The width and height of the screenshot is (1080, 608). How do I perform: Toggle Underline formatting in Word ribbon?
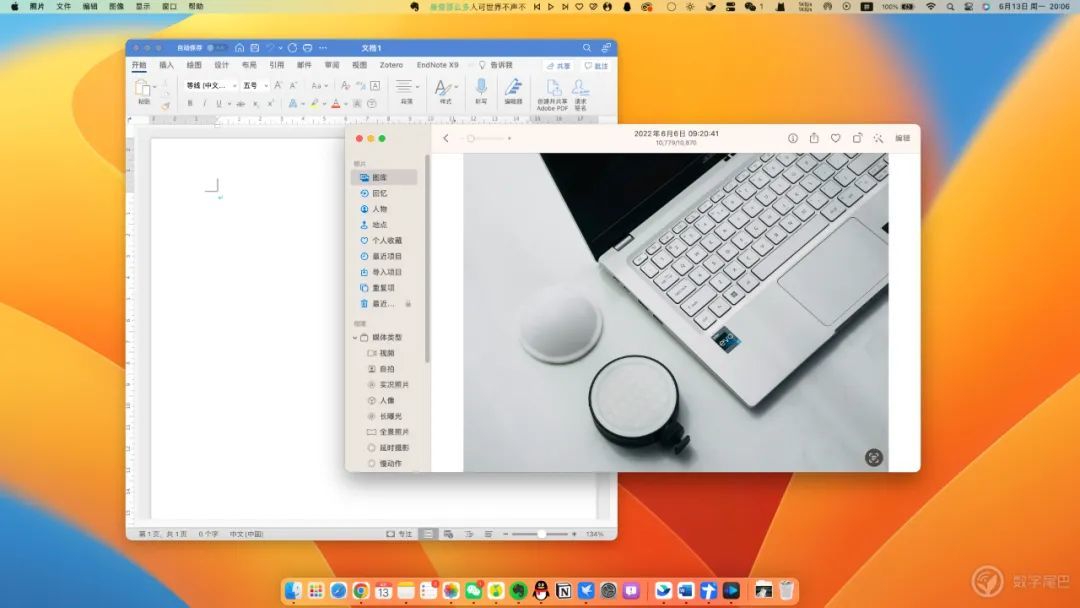[219, 103]
